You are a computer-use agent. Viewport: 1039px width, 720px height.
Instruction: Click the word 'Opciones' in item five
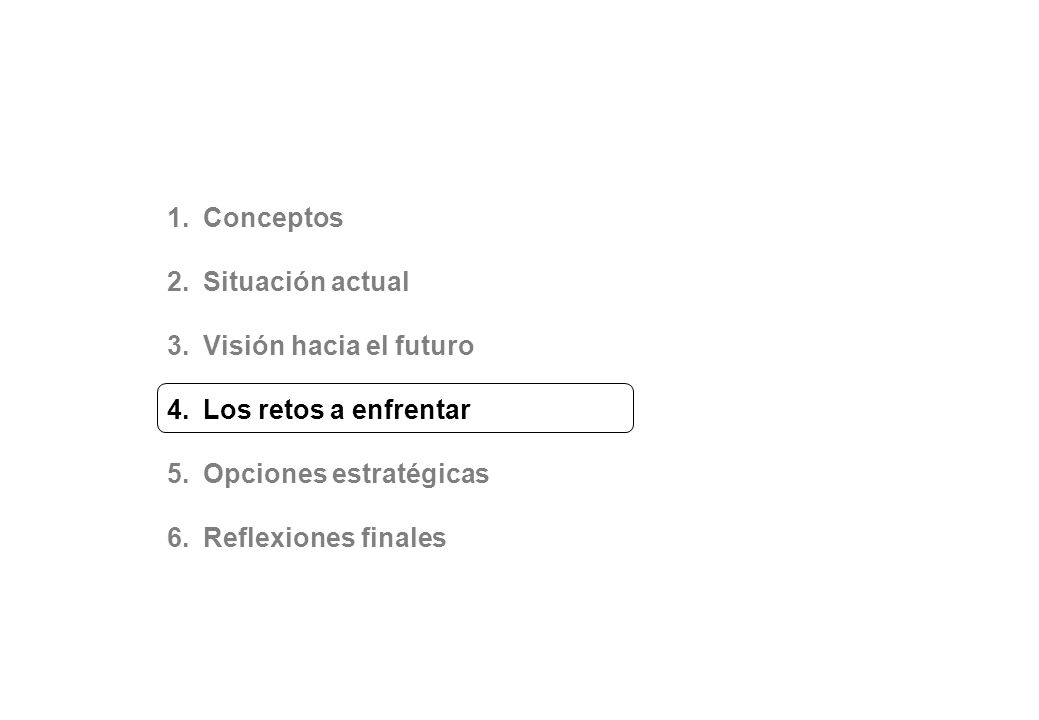[x=264, y=474]
